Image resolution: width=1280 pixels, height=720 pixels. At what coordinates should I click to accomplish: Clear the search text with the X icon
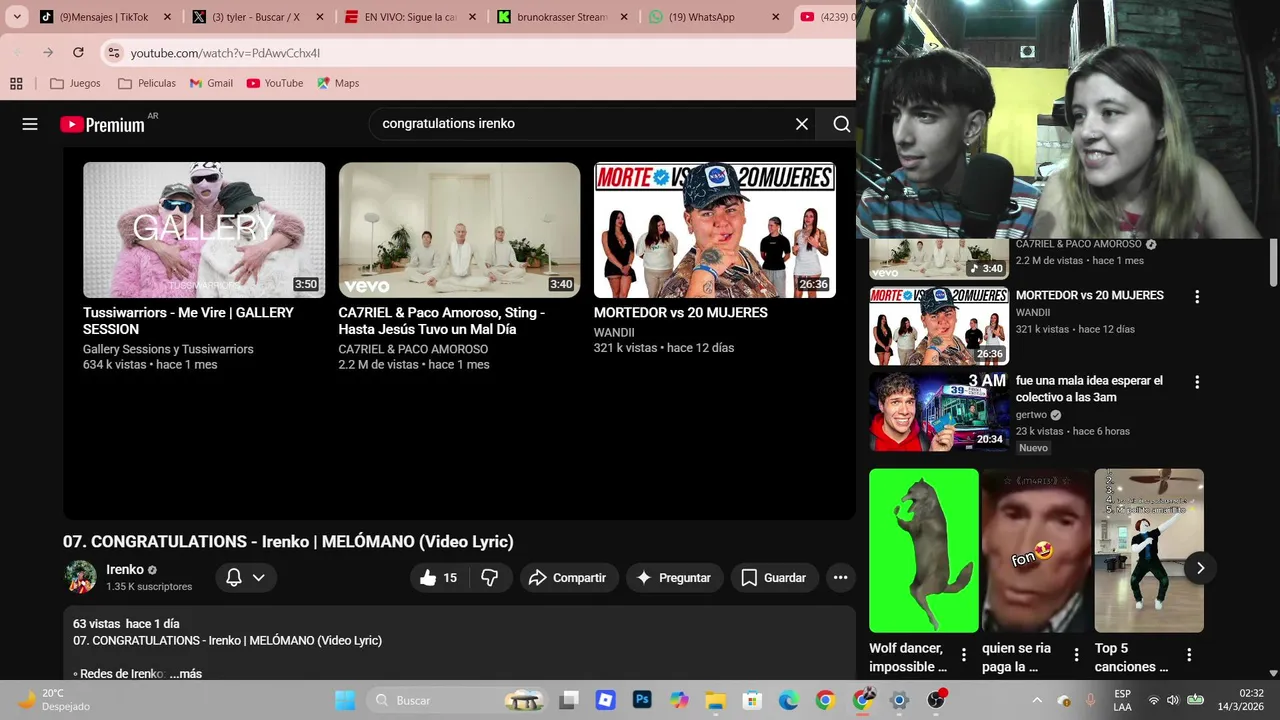pyautogui.click(x=802, y=124)
